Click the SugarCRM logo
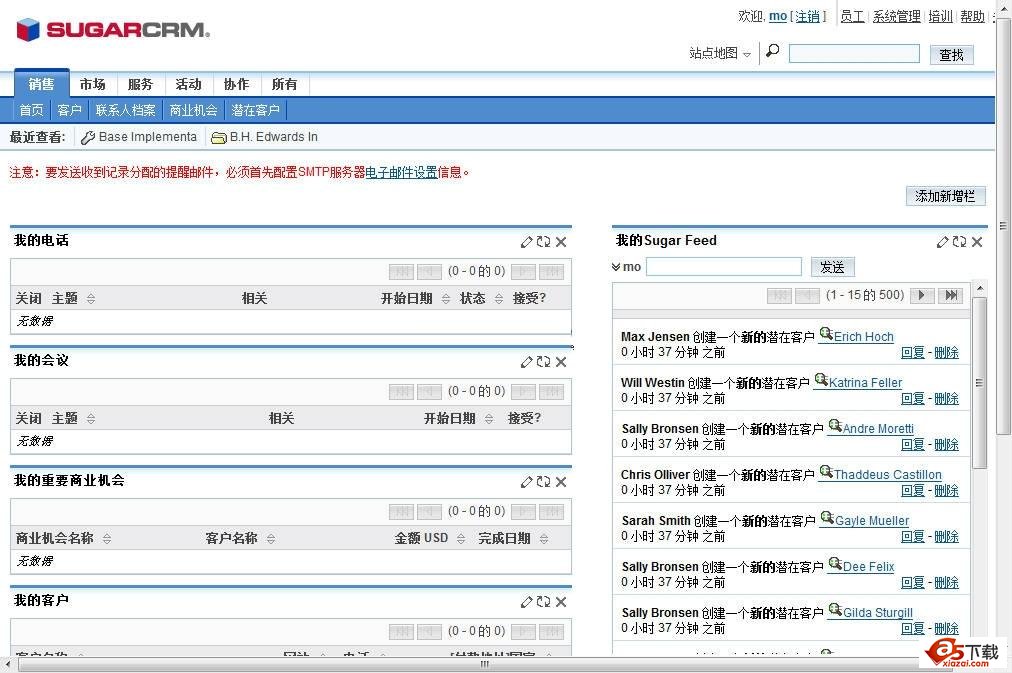This screenshot has width=1012, height=673. (113, 30)
